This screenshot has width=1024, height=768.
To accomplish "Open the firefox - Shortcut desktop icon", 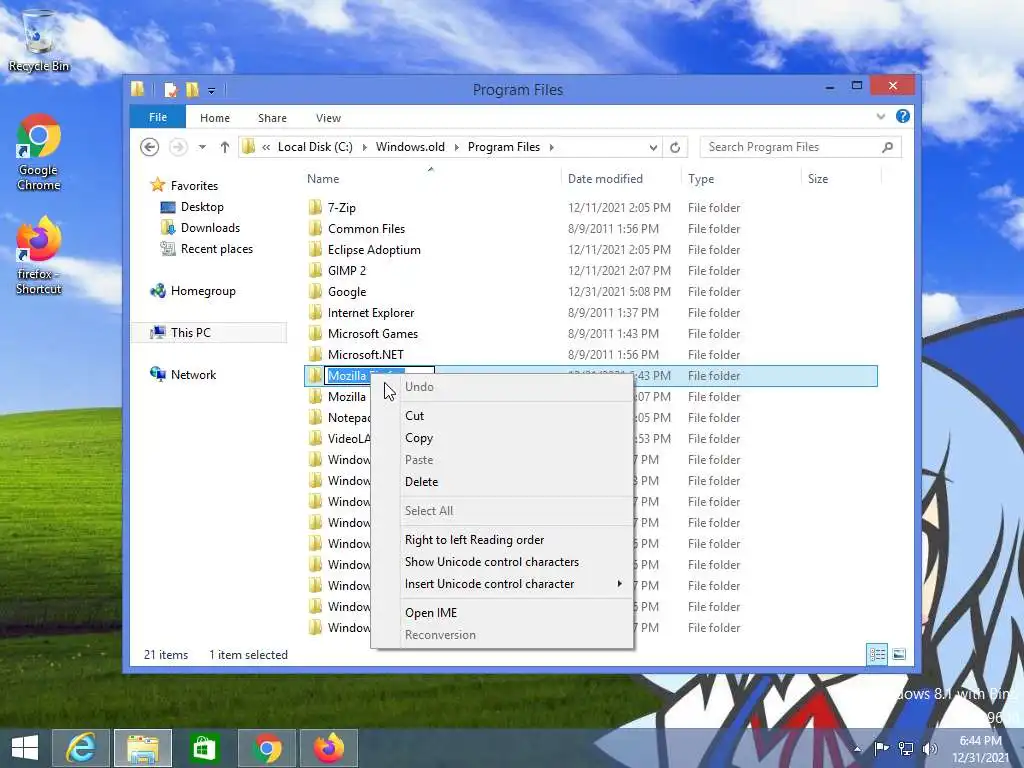I will (x=39, y=255).
